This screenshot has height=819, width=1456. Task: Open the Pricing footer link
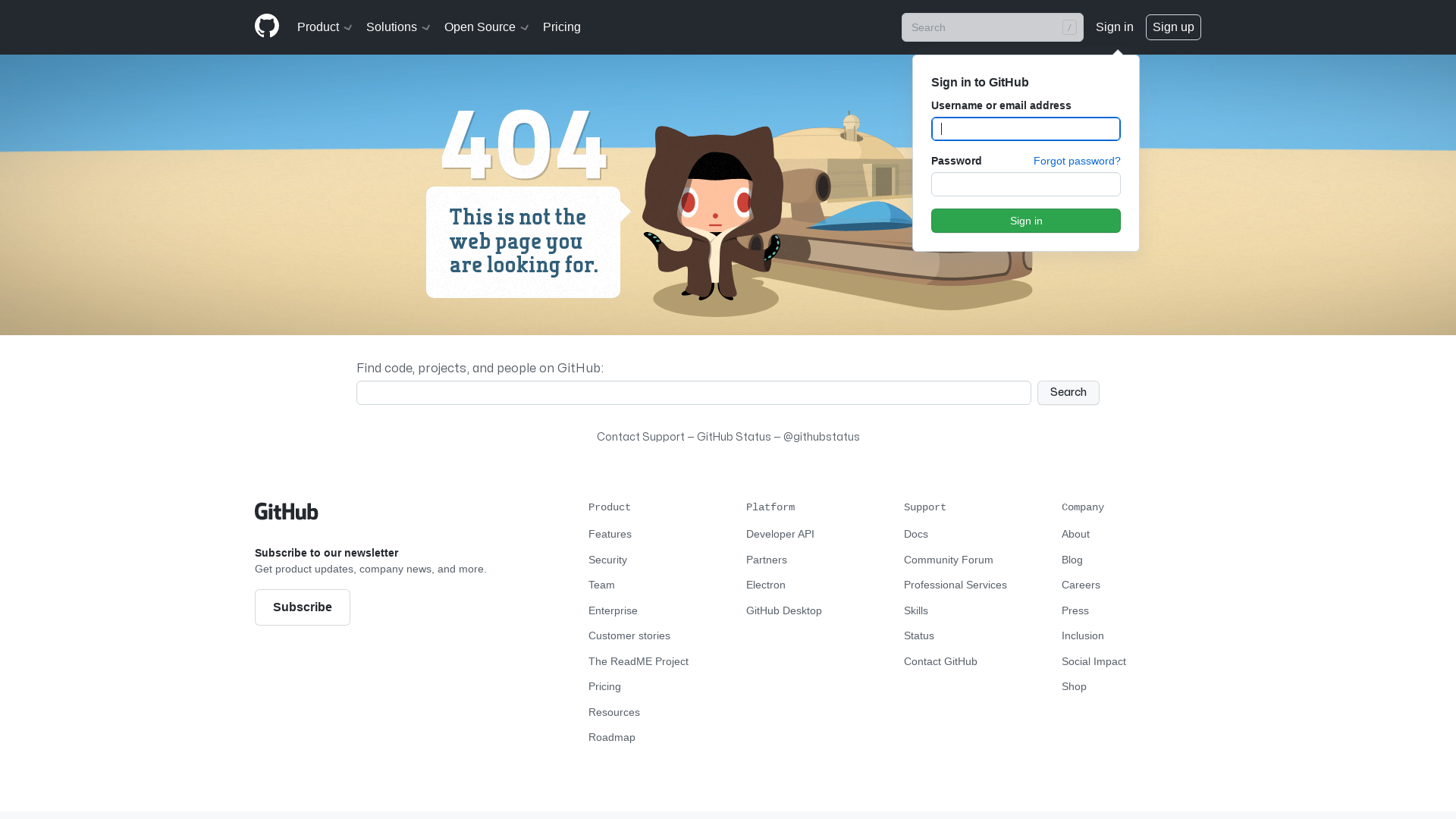point(604,686)
